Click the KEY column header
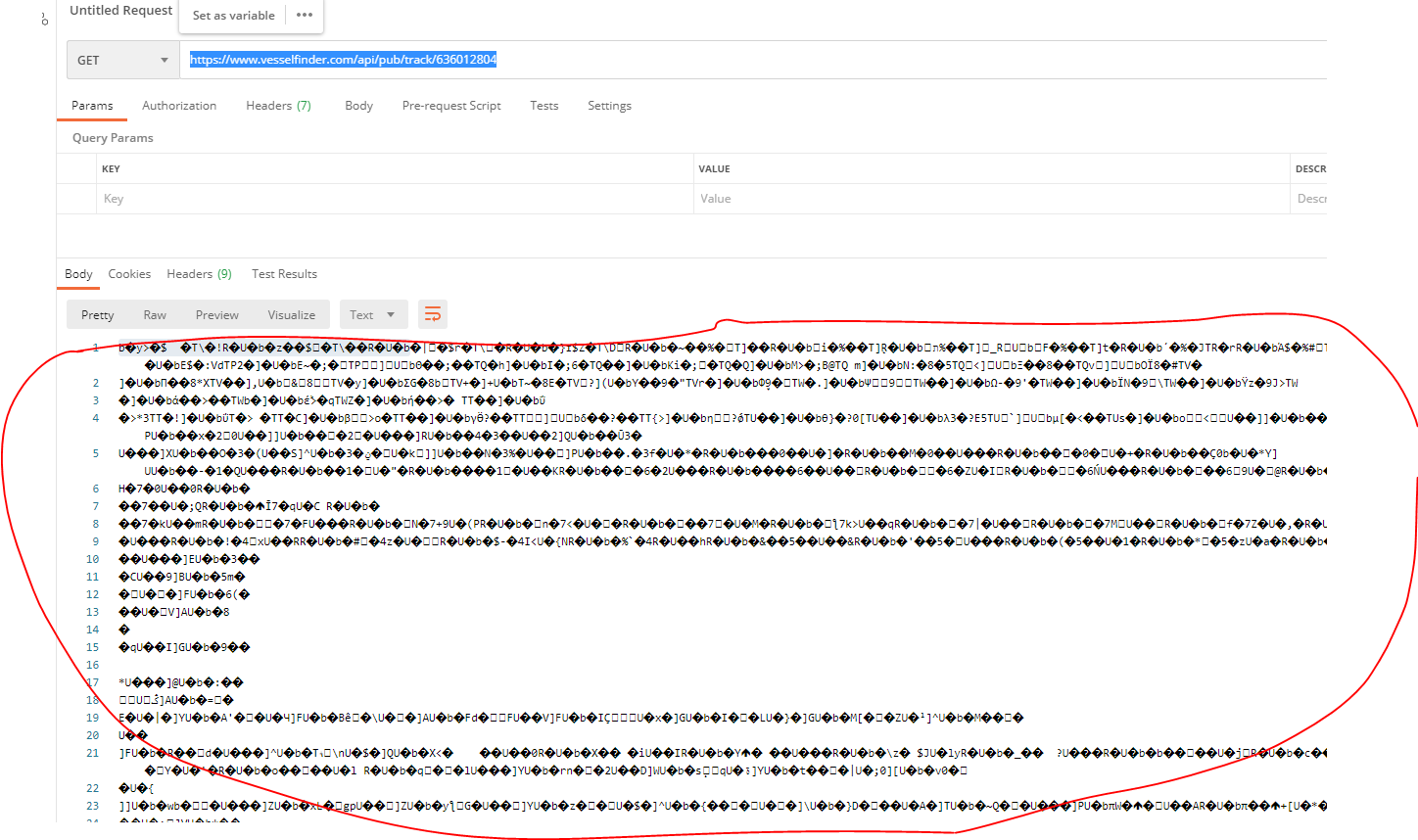The image size is (1418, 840). (111, 169)
